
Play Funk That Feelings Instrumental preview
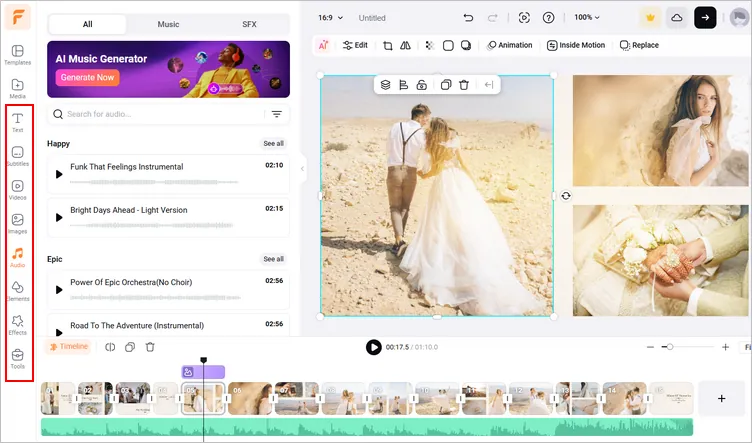coord(59,174)
